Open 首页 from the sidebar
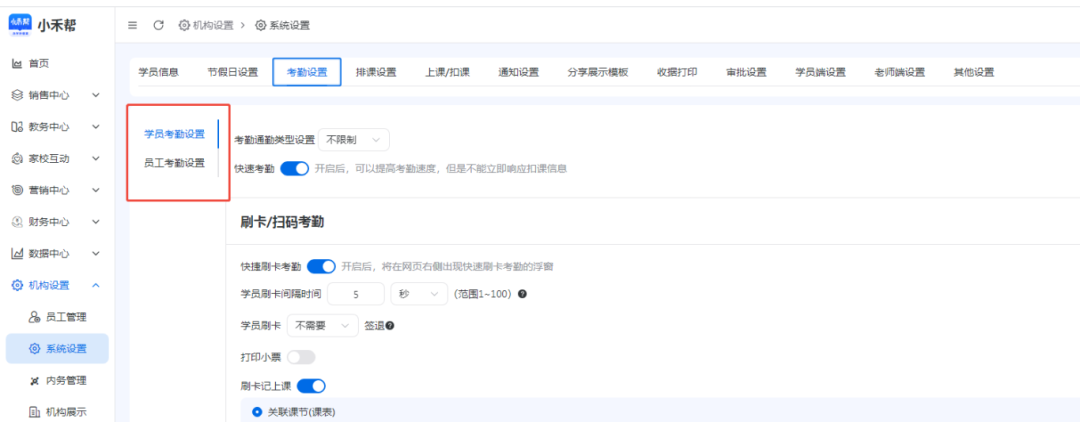Screen dimensions: 1080x422 tap(38, 63)
